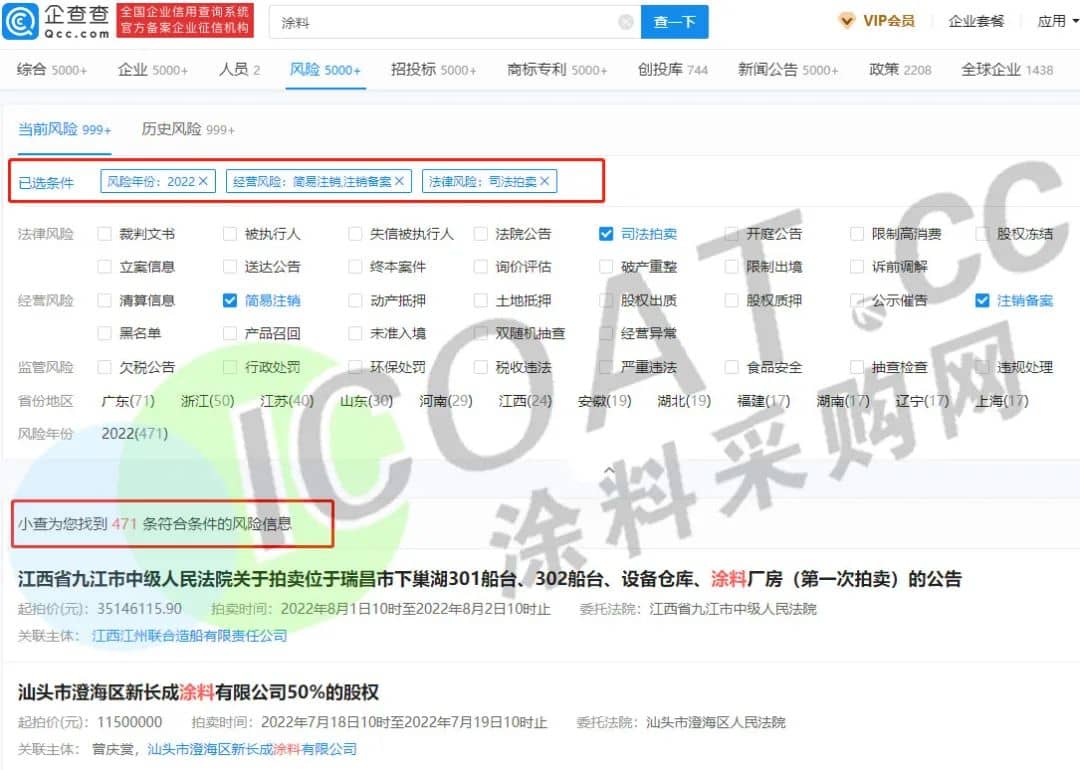Click the 涂料 search input field

point(440,22)
